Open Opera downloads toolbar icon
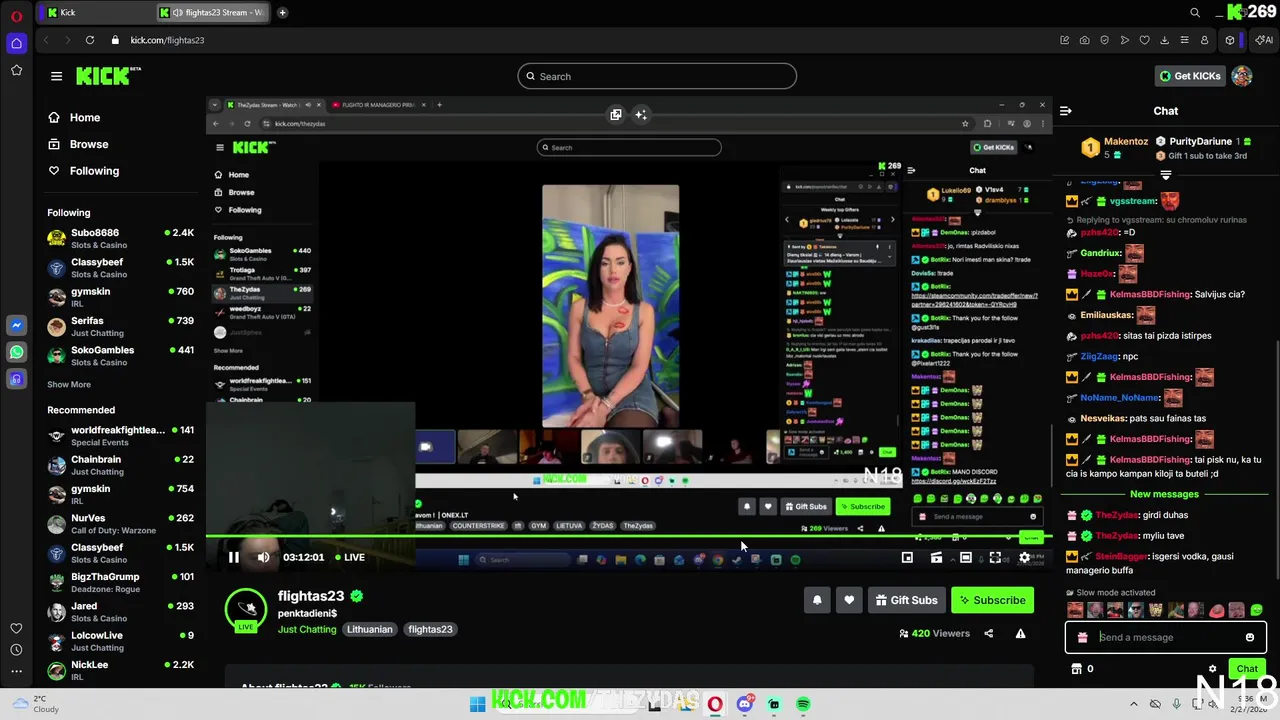This screenshot has width=1280, height=720. 1165,40
